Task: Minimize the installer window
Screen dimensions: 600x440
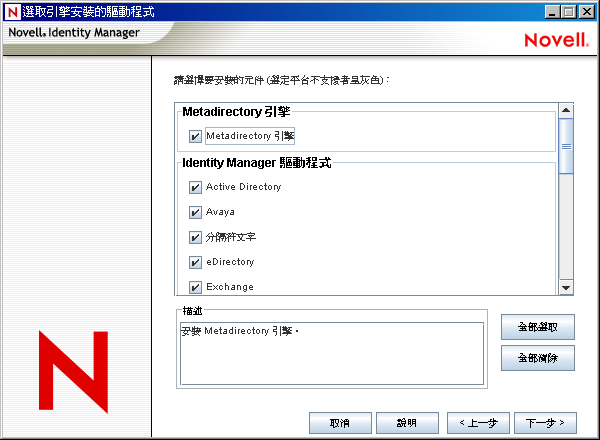Action: click(552, 12)
